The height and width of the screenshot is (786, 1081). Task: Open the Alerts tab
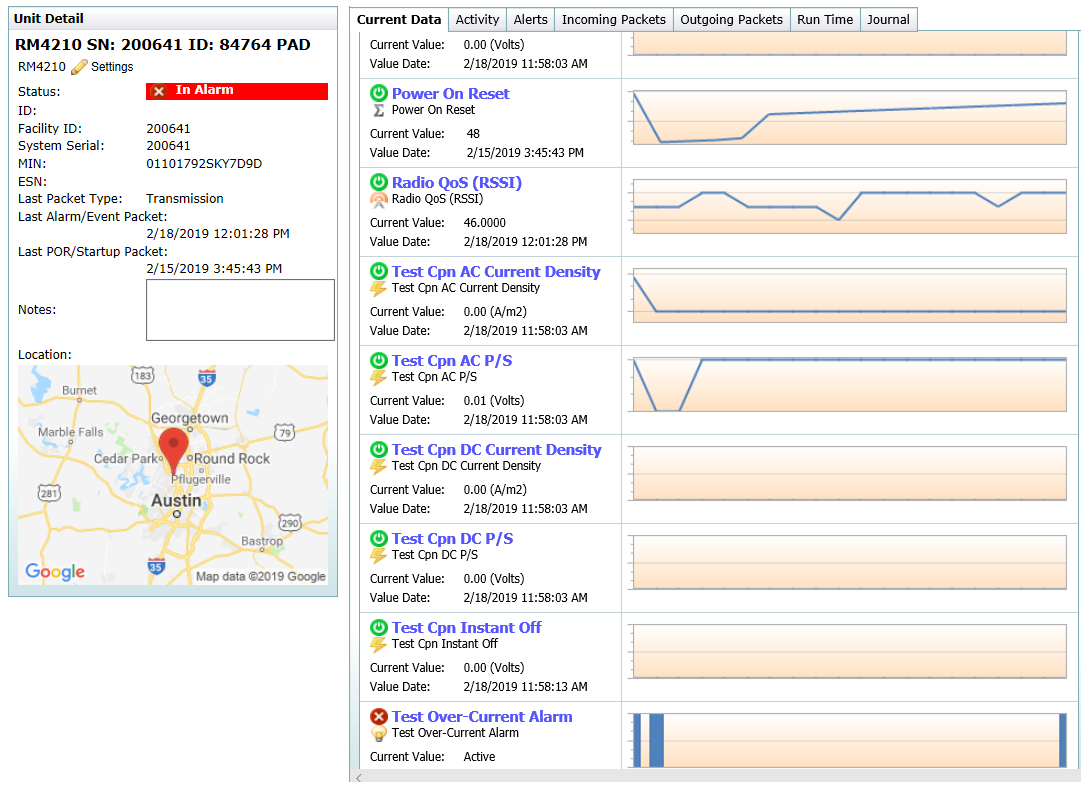coord(530,19)
